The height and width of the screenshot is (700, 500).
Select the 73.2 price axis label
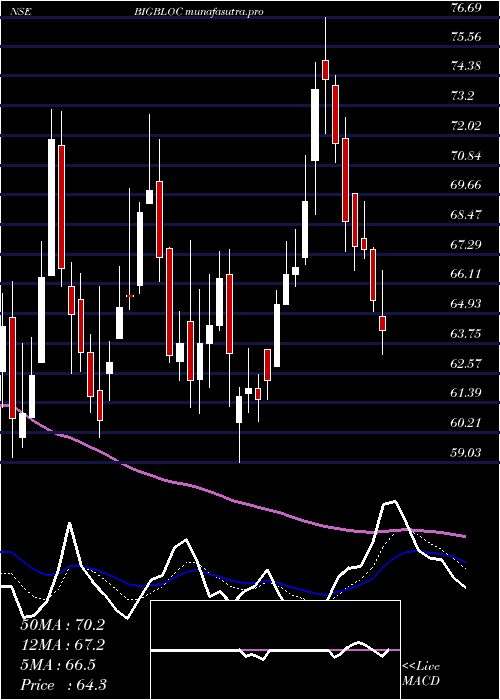pos(464,96)
